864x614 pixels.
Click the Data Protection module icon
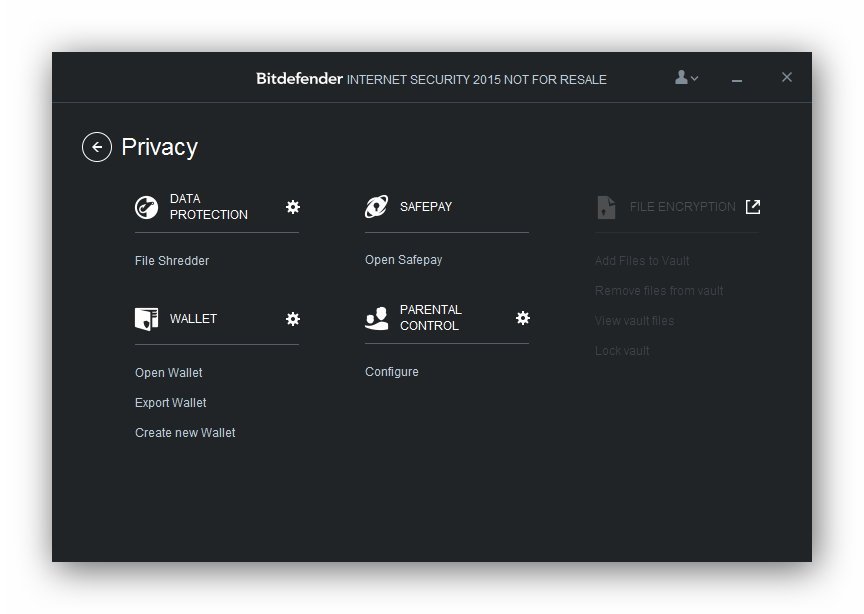147,207
